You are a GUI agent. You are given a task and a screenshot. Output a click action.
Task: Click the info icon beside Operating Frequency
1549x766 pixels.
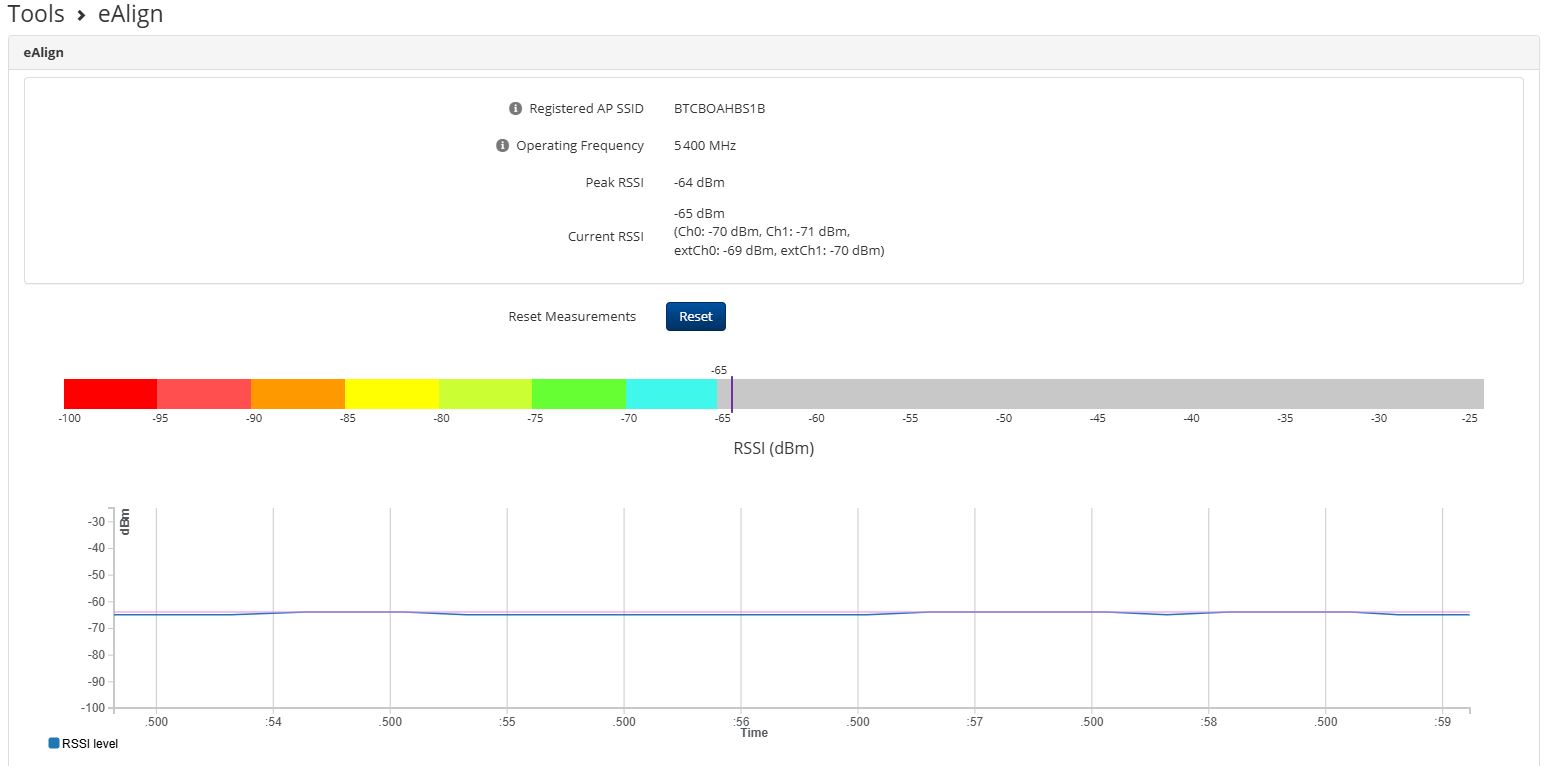click(x=502, y=146)
